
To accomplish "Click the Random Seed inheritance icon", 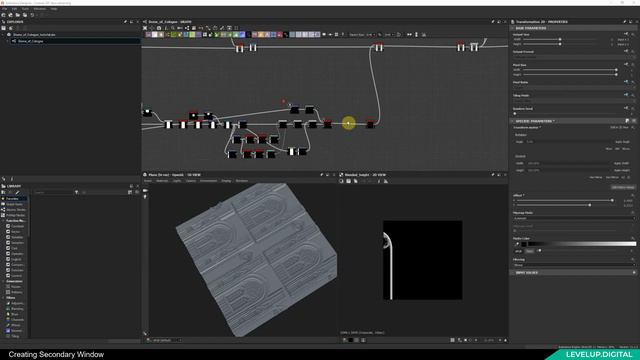I will [x=627, y=108].
